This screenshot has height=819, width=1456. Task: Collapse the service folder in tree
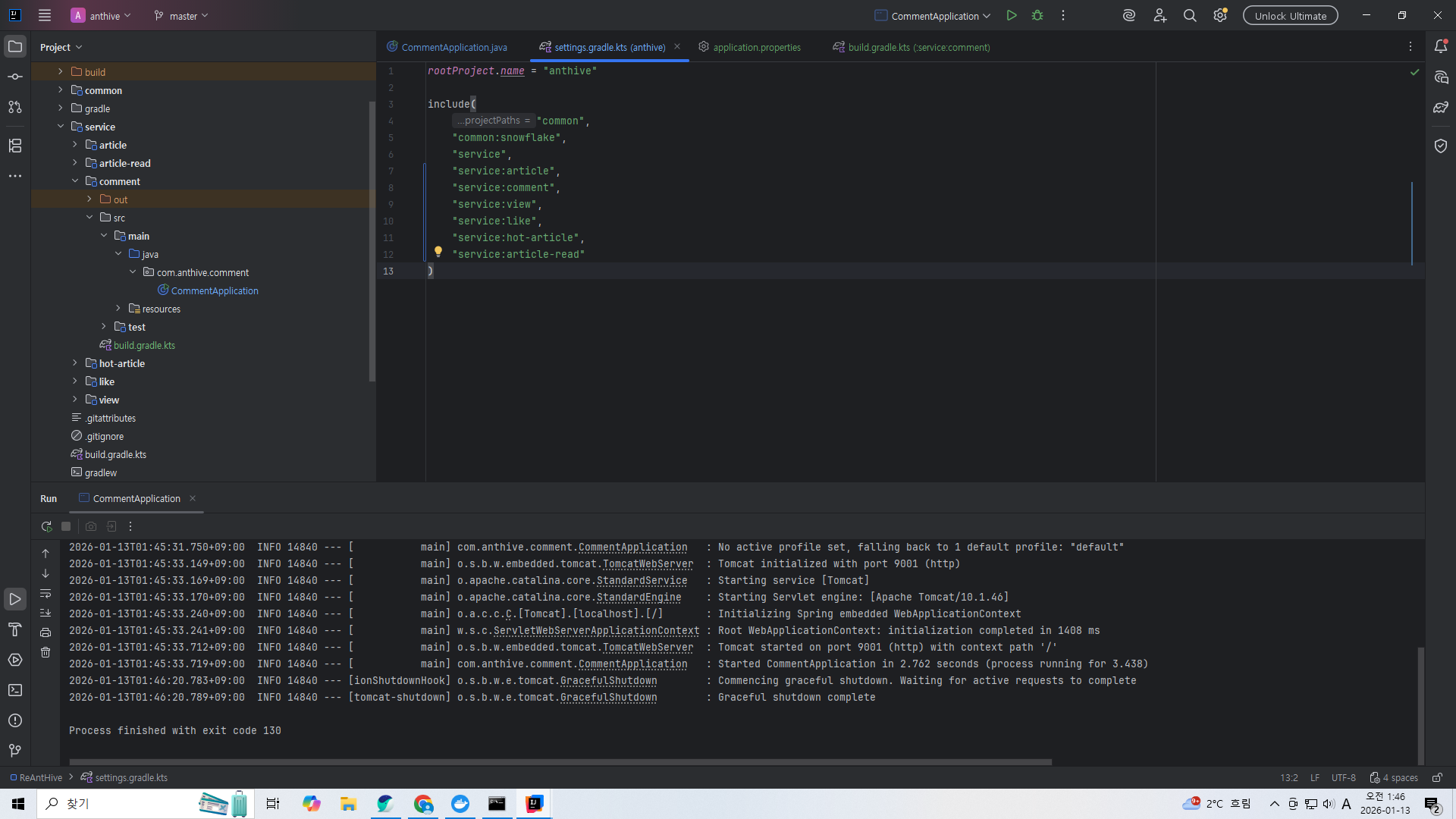coord(61,127)
